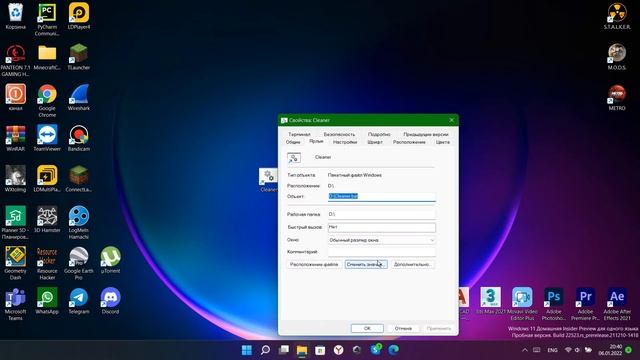
Task: Open Google Chrome desktop shortcut
Action: point(47,100)
